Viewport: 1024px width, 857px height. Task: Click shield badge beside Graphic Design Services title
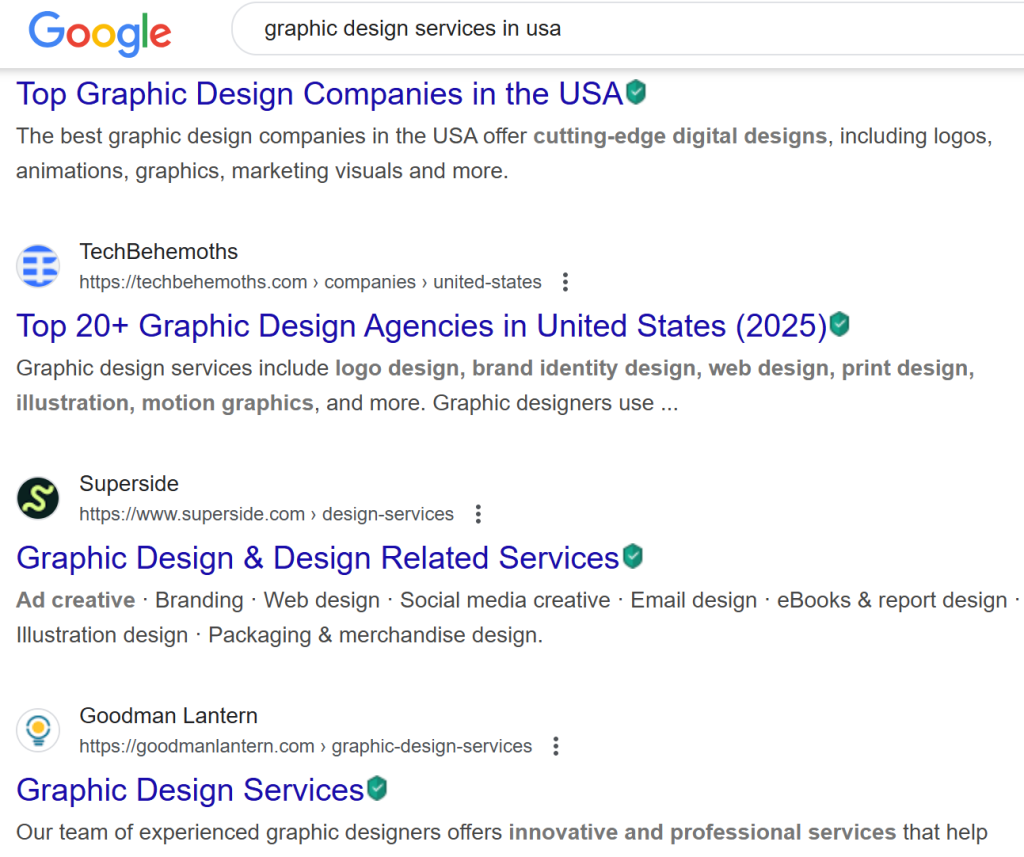(x=376, y=788)
